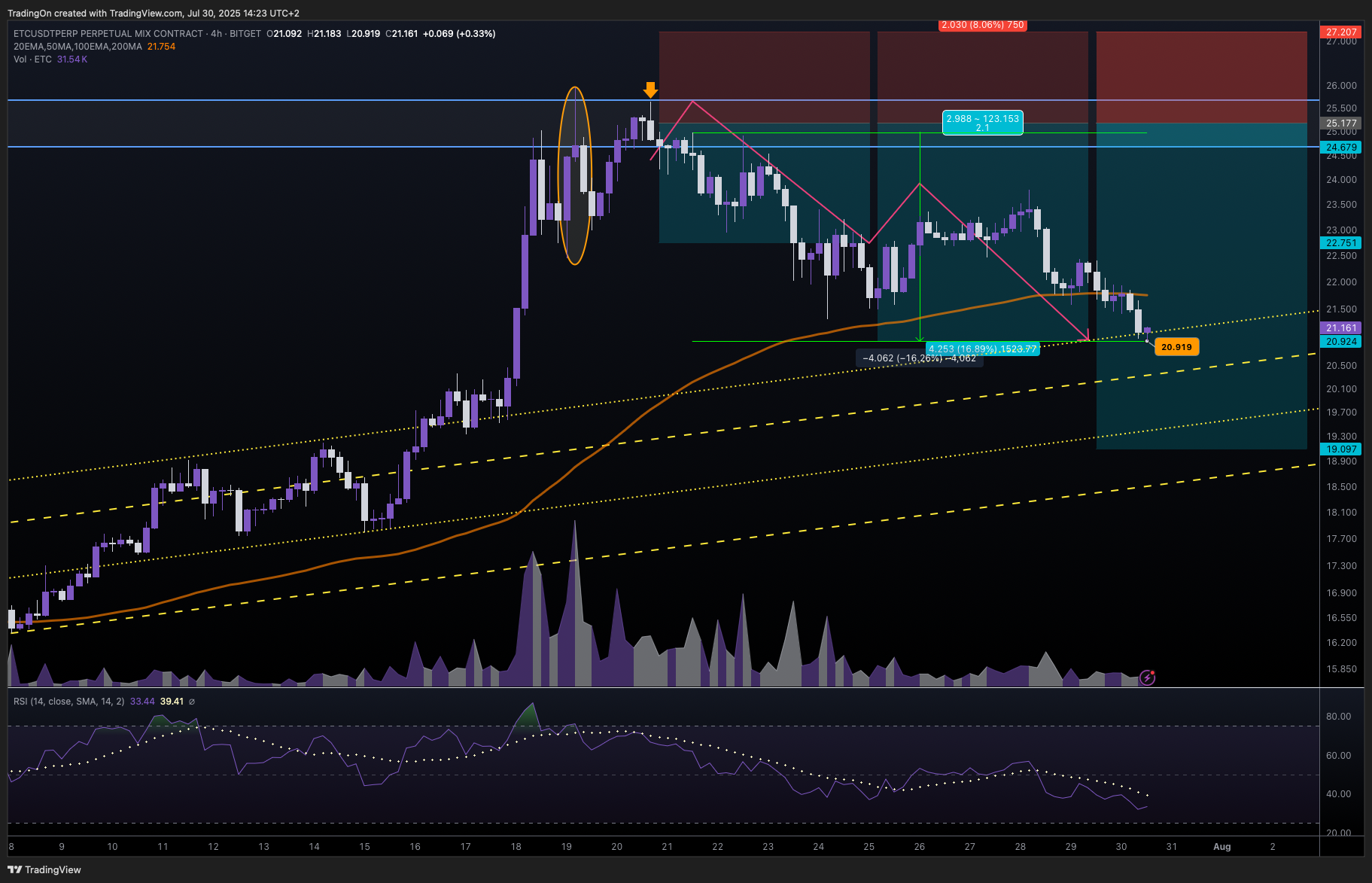This screenshot has height=883, width=1372.
Task: Click the TradingOn created with TradingView.com caption
Action: click(x=154, y=14)
